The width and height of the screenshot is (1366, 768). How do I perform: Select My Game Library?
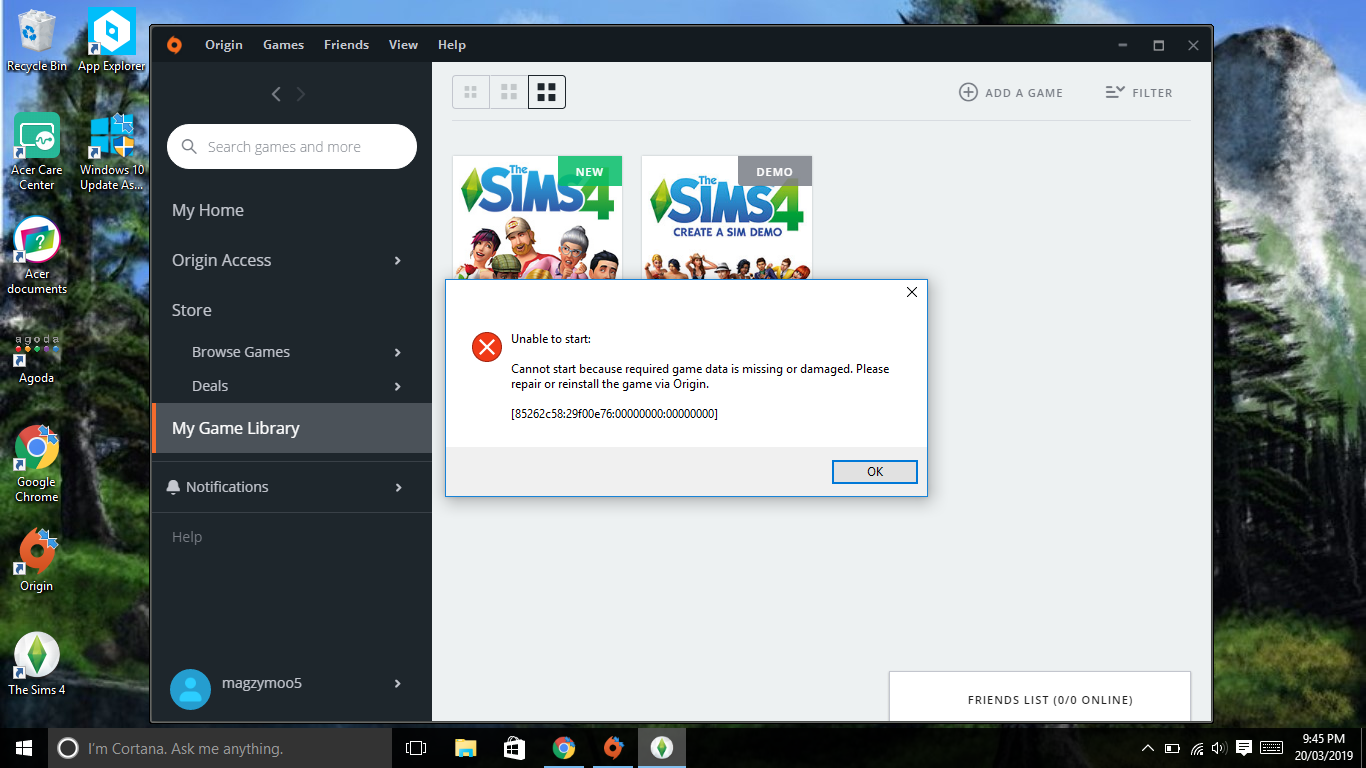pyautogui.click(x=292, y=428)
